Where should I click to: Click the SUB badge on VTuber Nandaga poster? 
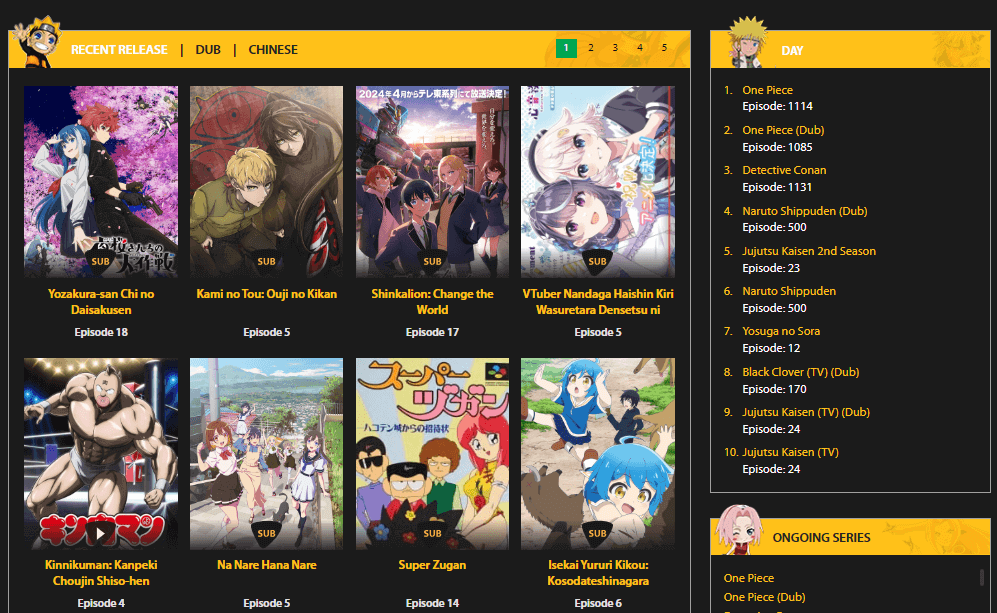click(x=598, y=261)
